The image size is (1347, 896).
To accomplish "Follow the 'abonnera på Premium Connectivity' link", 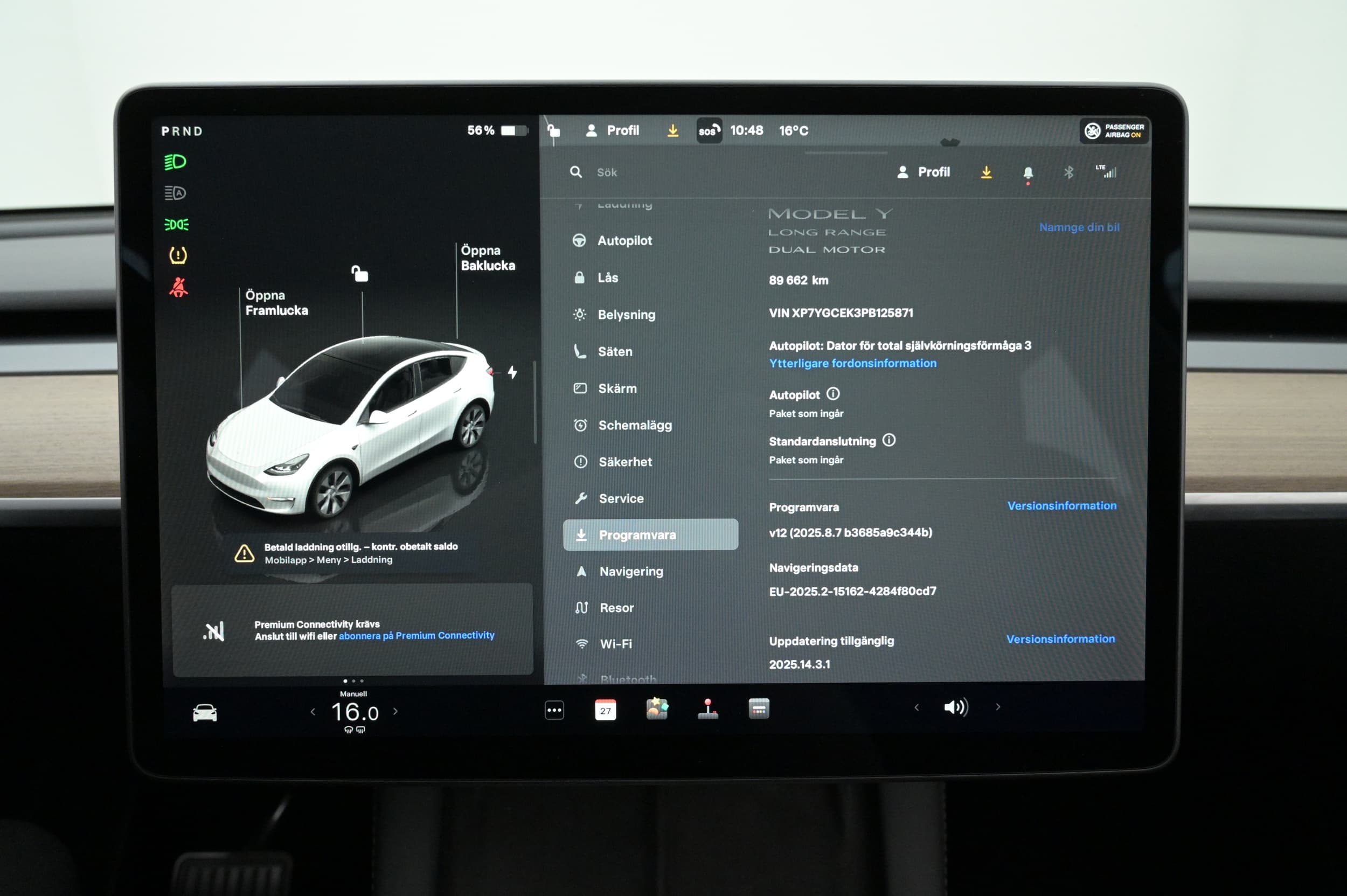I will click(416, 635).
